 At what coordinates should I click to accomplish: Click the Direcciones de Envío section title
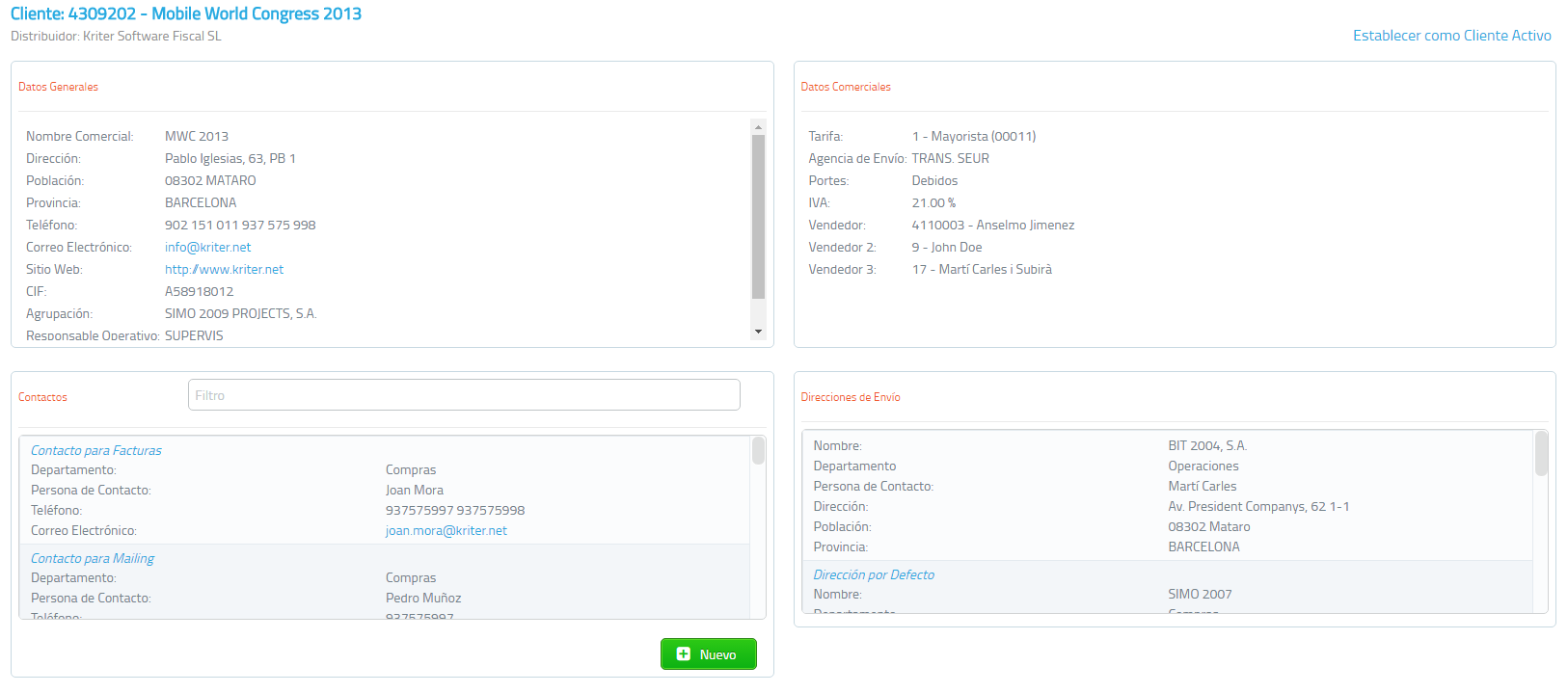[851, 397]
